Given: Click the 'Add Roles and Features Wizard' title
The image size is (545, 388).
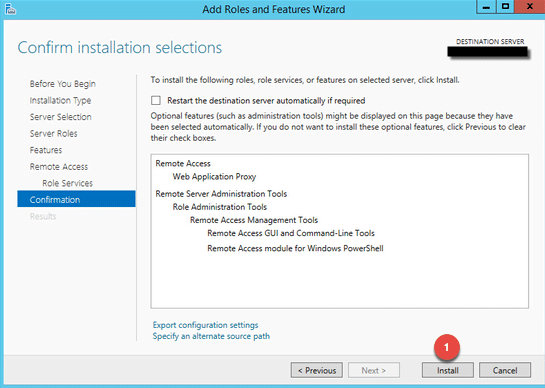Looking at the screenshot, I should pyautogui.click(x=274, y=9).
